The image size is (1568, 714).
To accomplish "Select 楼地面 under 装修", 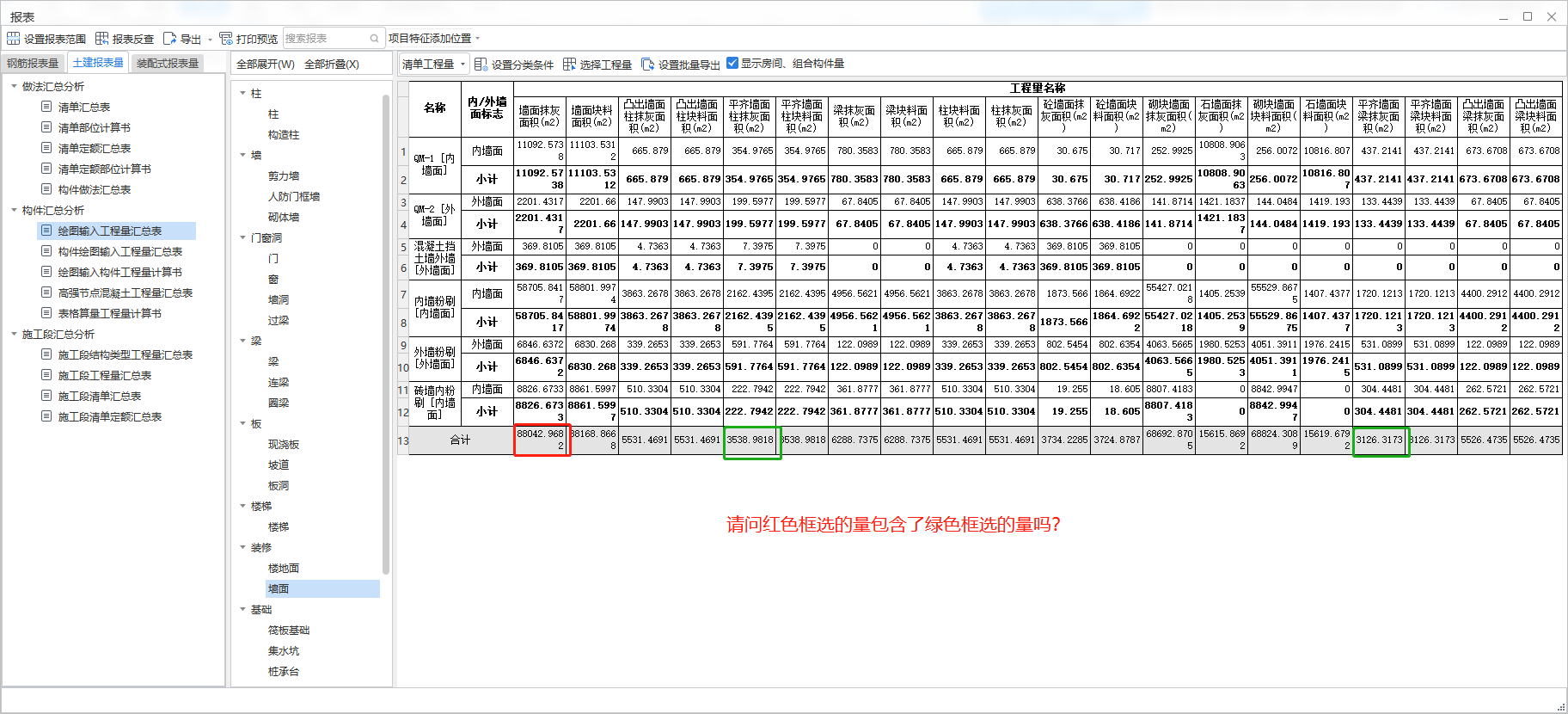I will click(284, 568).
